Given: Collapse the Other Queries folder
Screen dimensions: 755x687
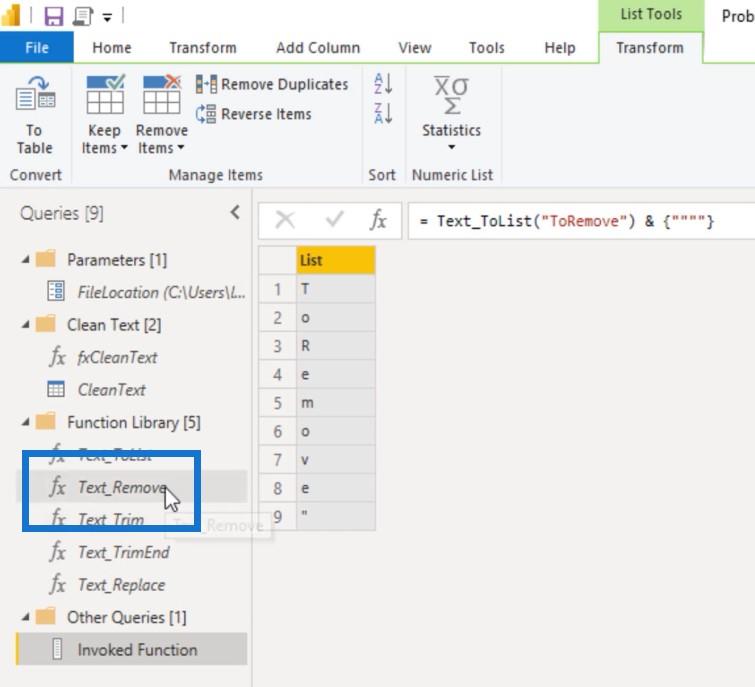Looking at the screenshot, I should [26, 617].
